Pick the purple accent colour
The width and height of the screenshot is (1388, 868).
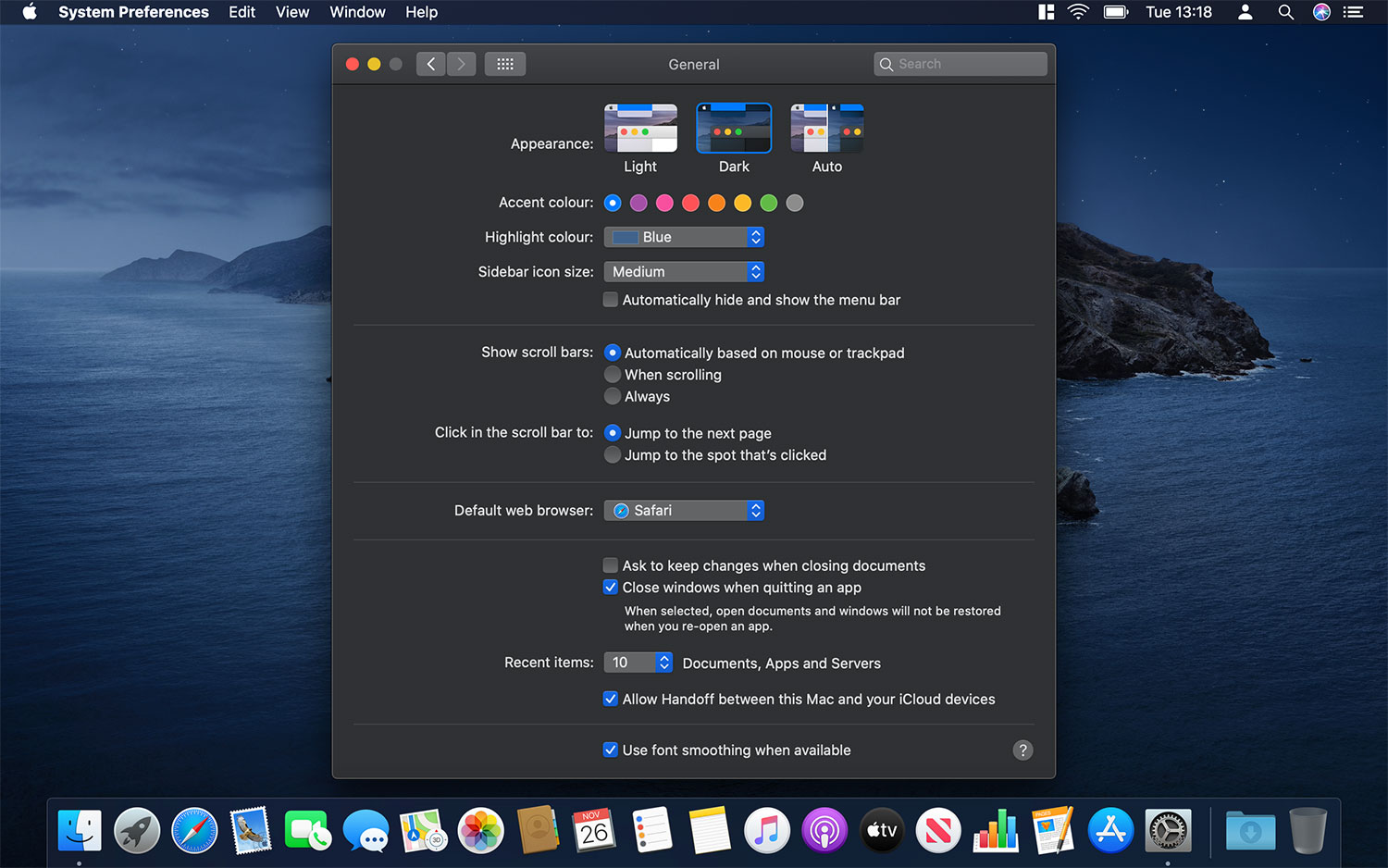pos(638,203)
